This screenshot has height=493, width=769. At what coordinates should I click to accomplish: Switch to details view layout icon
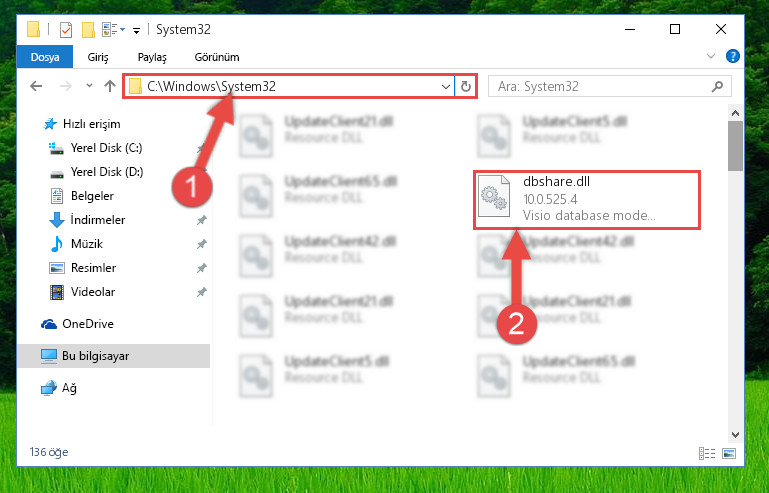(707, 453)
